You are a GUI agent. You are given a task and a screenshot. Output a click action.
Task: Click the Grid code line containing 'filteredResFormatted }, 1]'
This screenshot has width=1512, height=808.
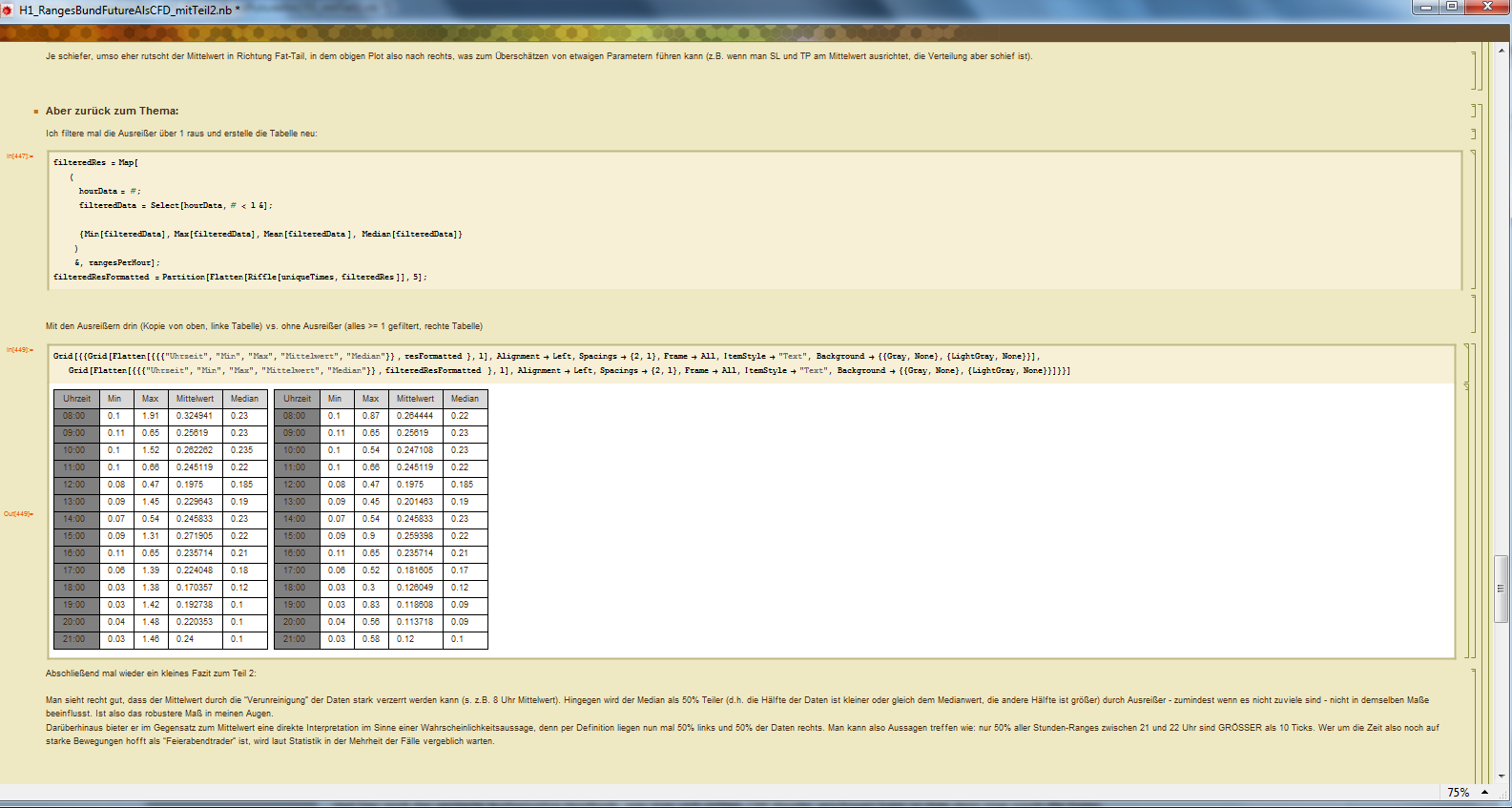[x=570, y=370]
